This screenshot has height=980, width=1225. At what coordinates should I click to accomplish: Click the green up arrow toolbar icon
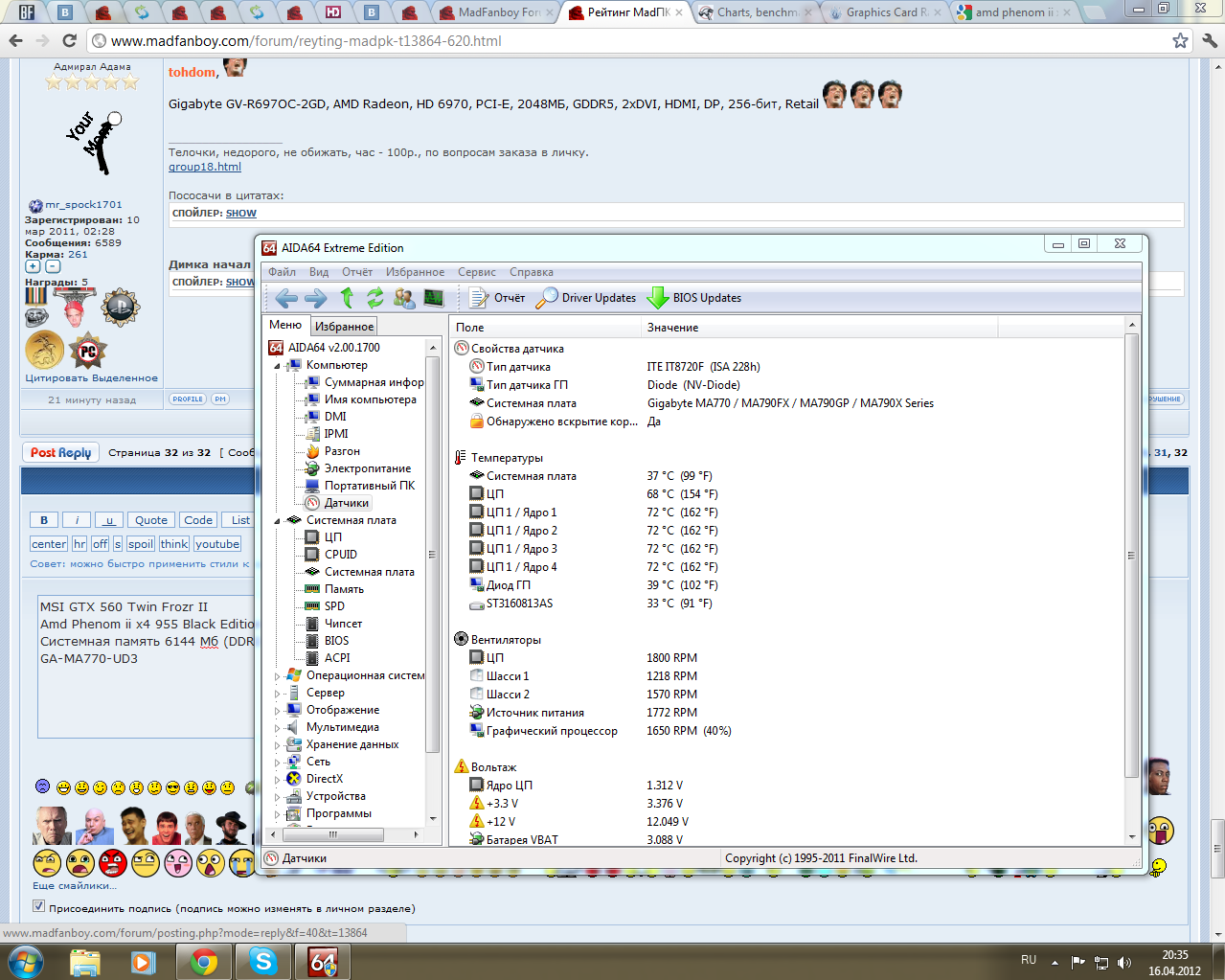pos(347,298)
